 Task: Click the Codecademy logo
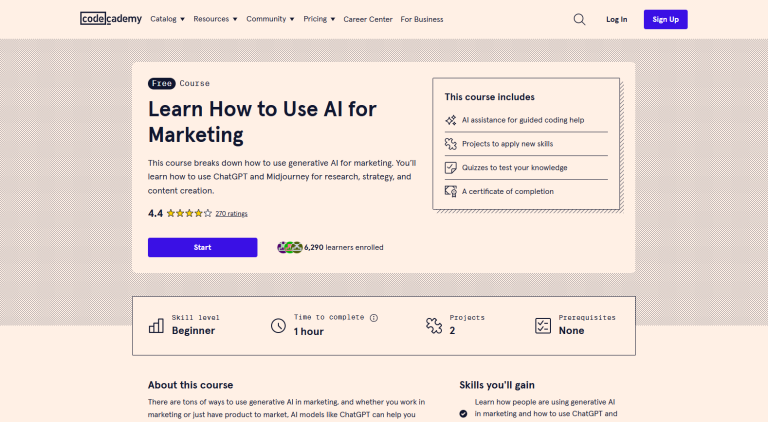(111, 19)
